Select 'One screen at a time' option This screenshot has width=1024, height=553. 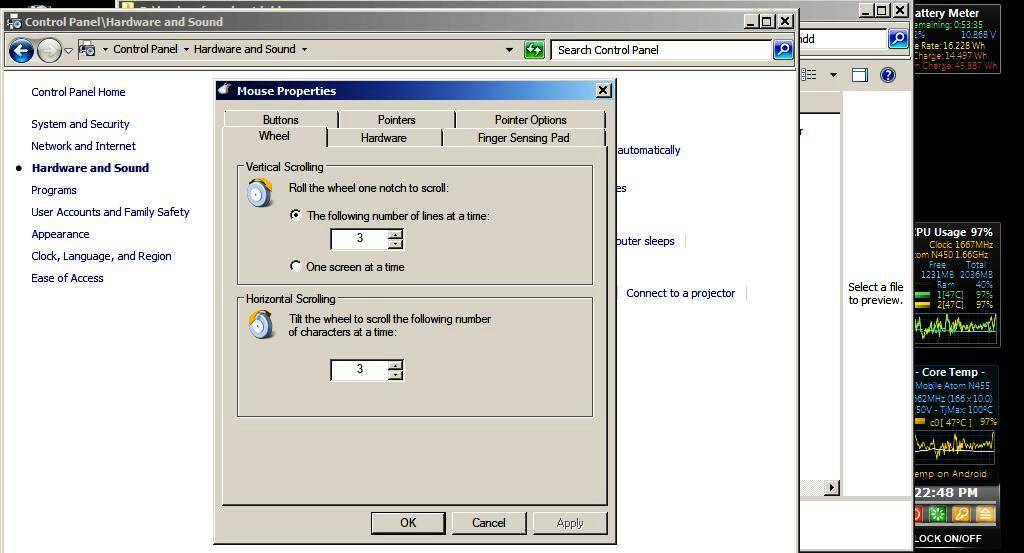(295, 266)
